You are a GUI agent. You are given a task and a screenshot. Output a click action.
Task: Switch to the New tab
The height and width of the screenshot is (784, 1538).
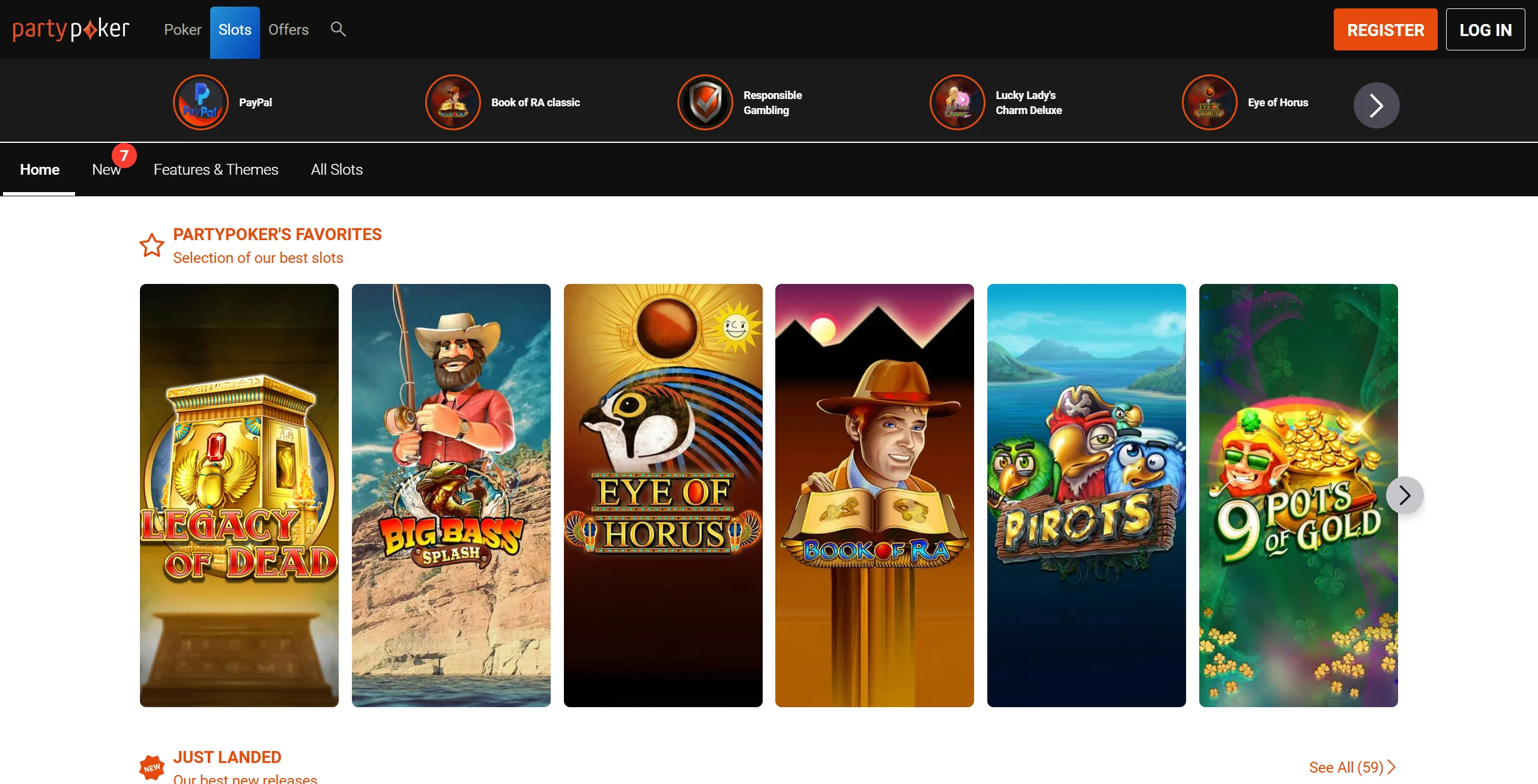106,169
